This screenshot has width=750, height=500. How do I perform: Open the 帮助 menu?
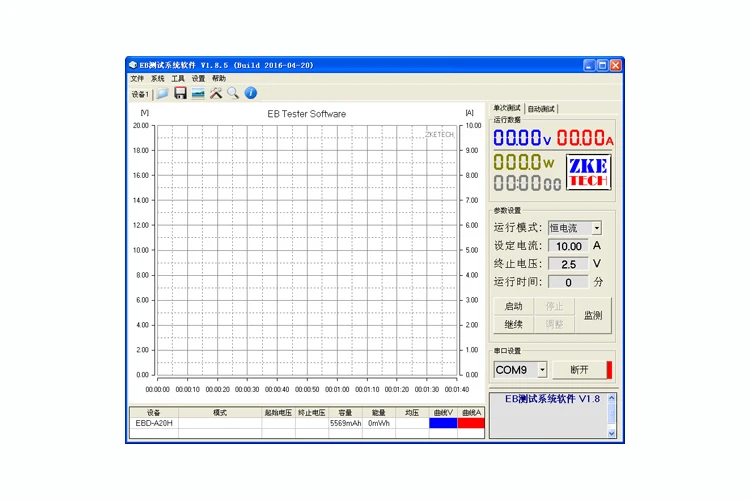click(x=219, y=78)
